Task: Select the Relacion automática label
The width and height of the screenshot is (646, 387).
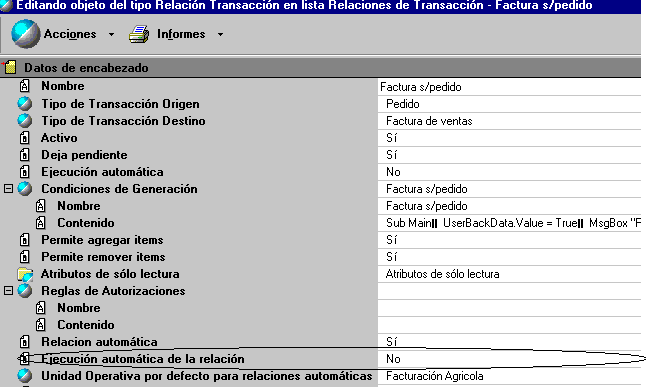Action: click(99, 342)
